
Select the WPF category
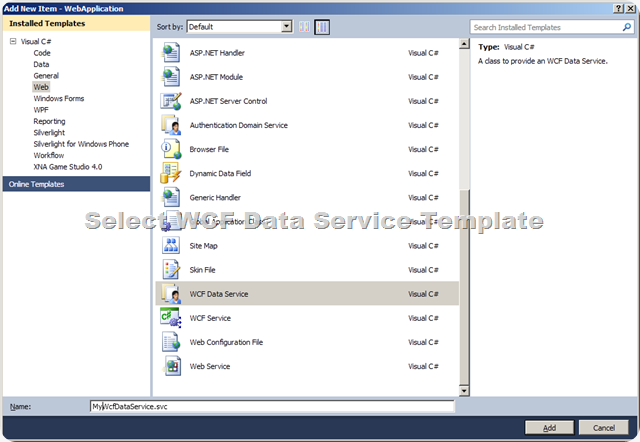(41, 110)
